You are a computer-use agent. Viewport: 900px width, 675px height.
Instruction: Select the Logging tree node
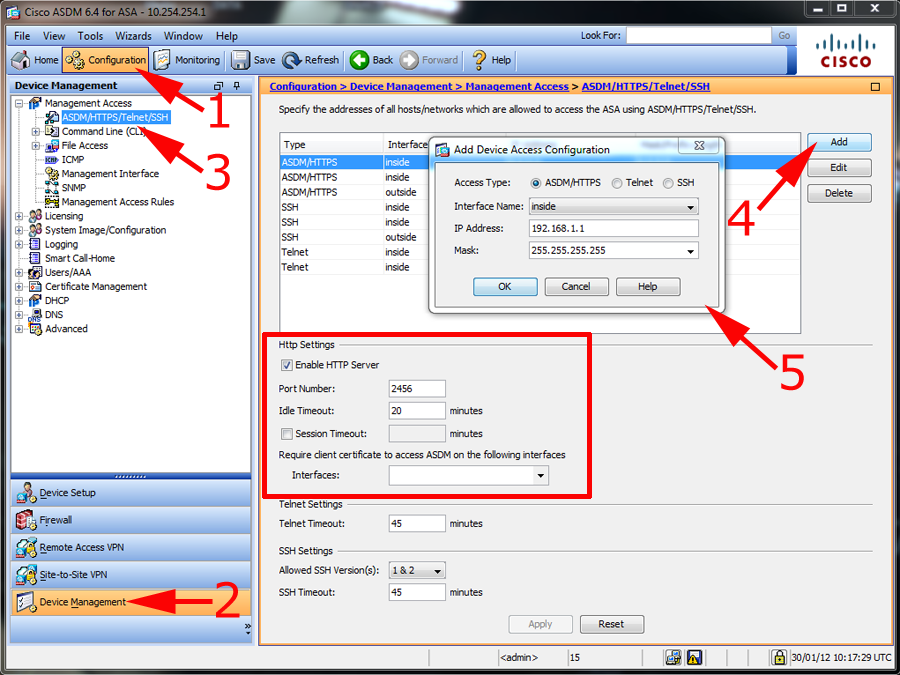click(x=61, y=244)
